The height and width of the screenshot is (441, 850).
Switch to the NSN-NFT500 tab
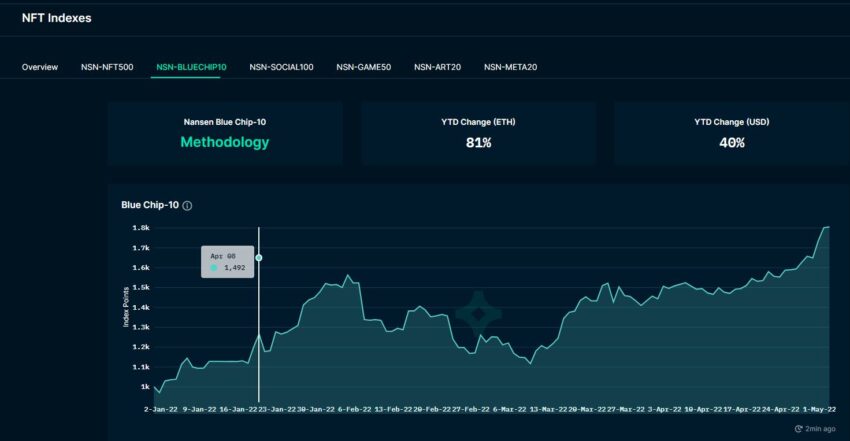107,67
